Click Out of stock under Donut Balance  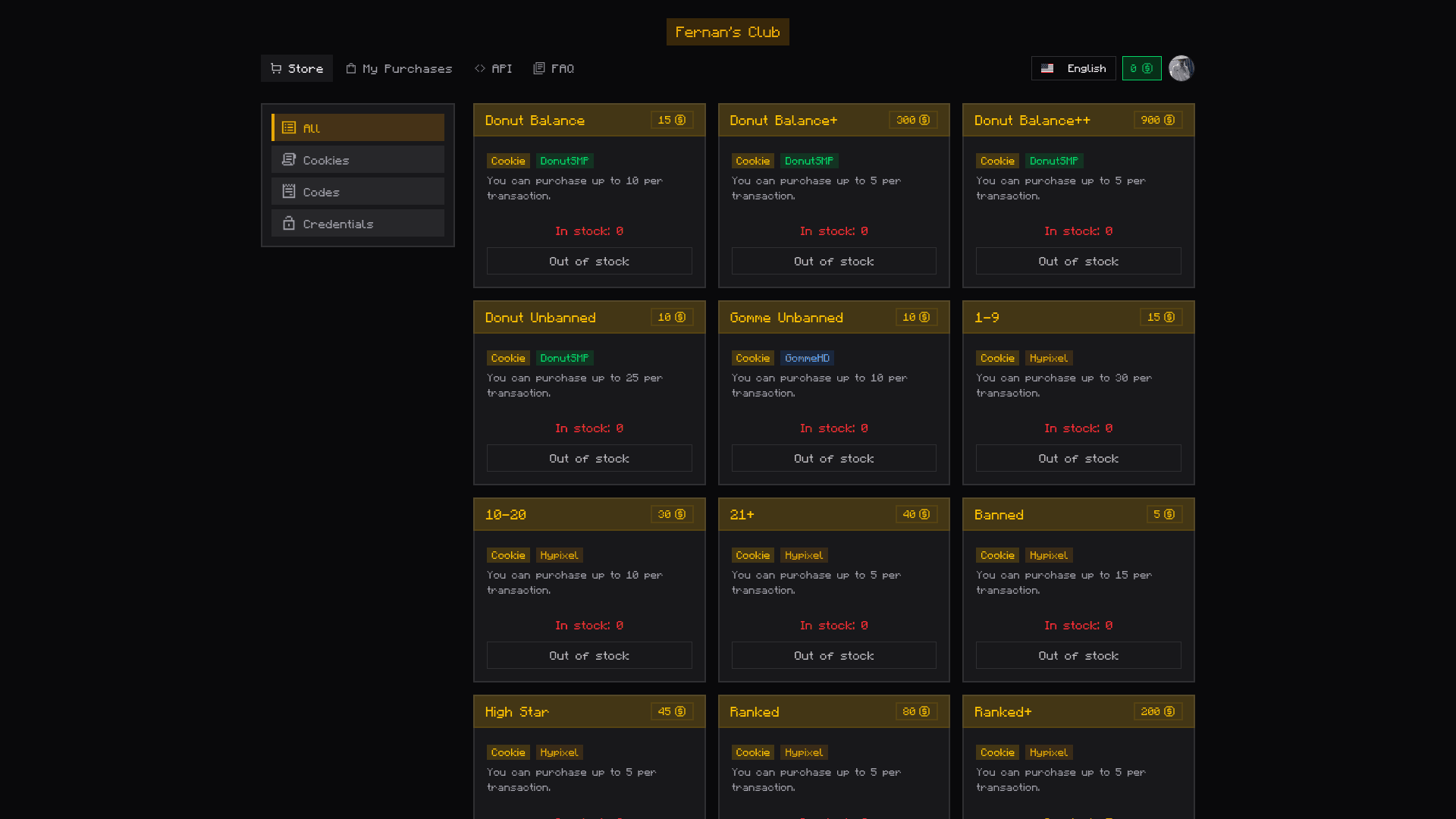(589, 261)
